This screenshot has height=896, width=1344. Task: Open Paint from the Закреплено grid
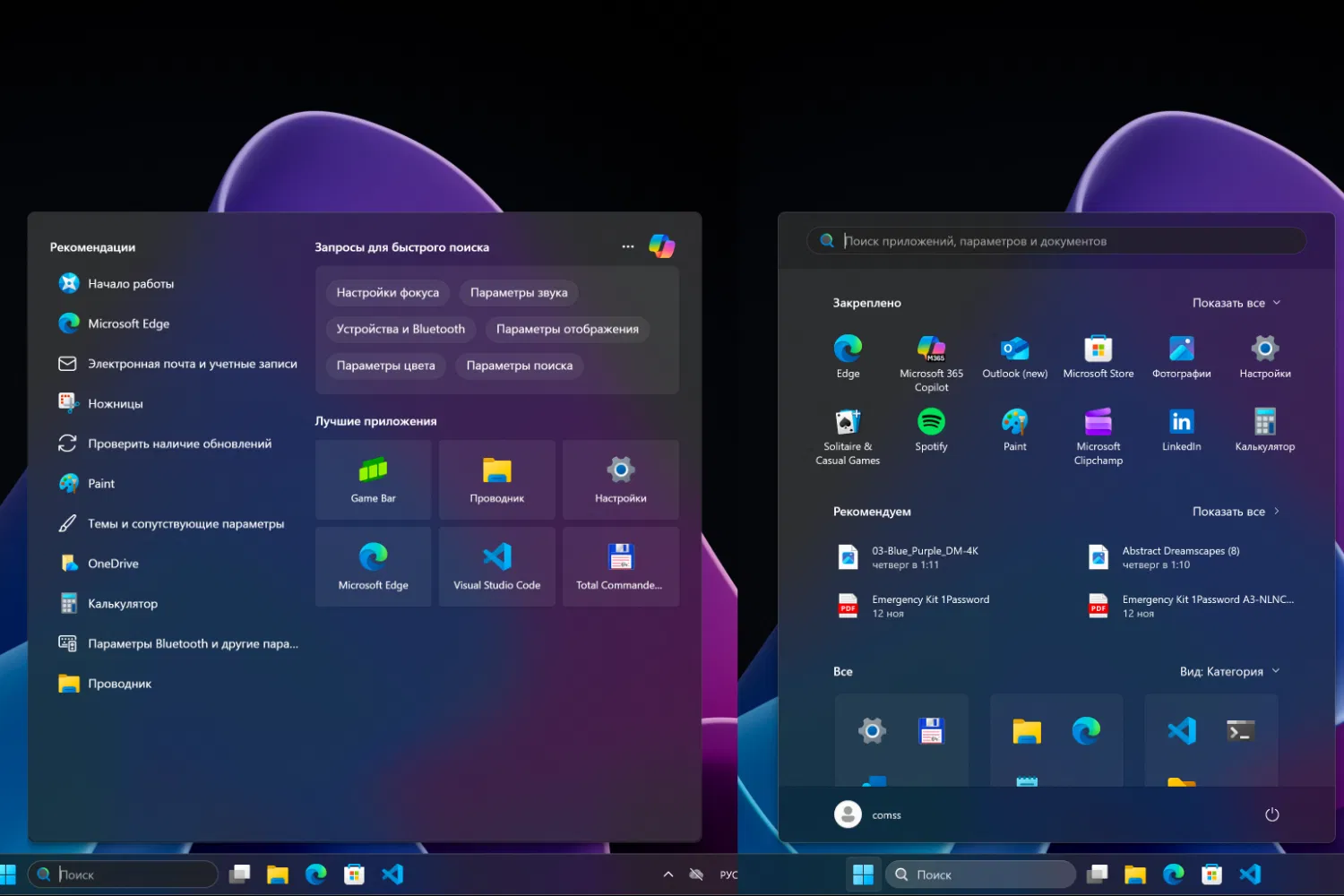point(1014,429)
